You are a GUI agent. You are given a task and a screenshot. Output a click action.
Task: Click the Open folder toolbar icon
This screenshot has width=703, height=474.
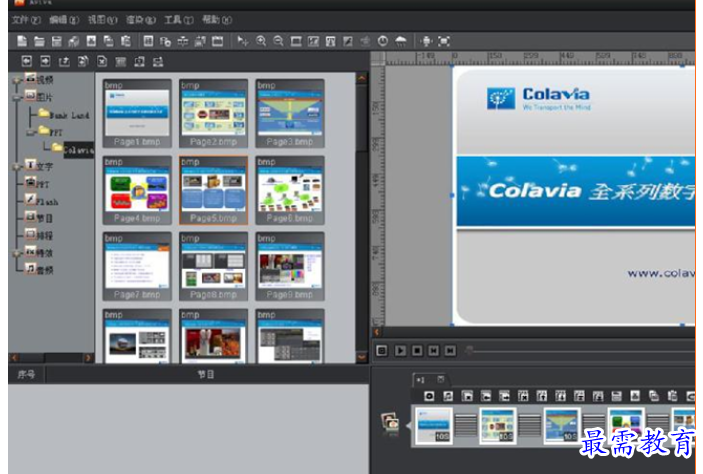click(x=39, y=41)
